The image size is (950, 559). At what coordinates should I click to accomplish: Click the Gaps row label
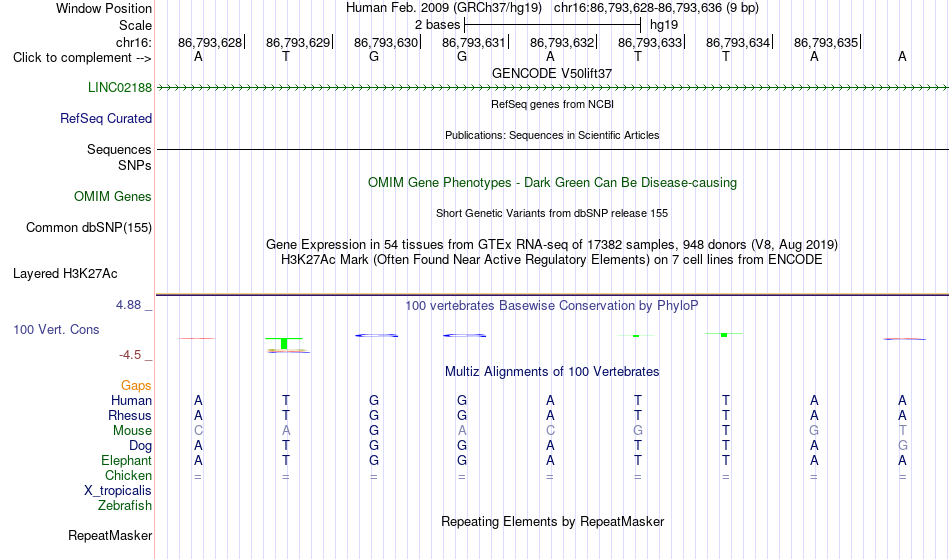click(x=136, y=385)
